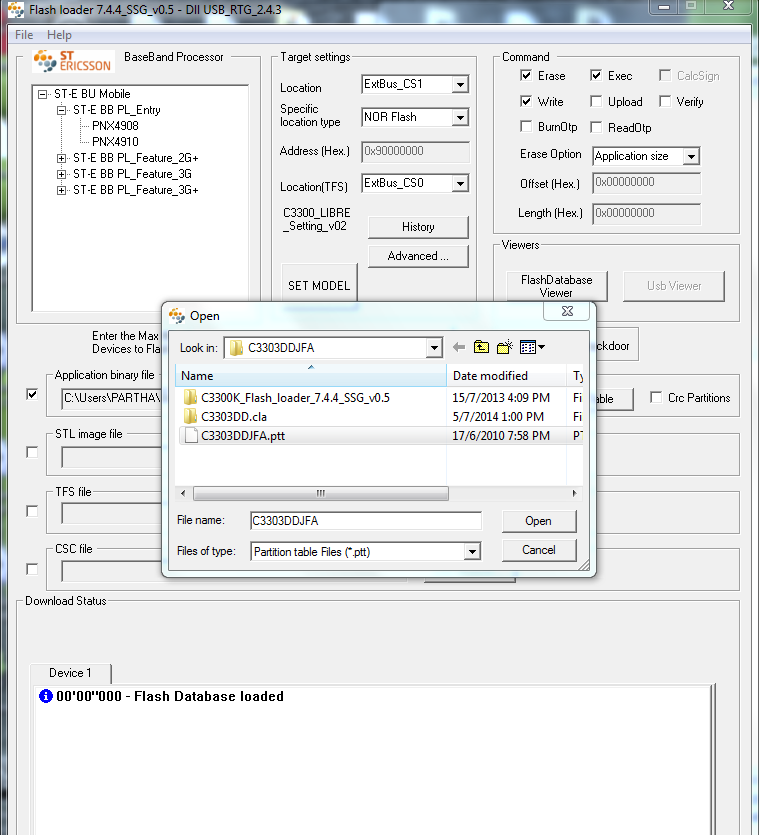
Task: Click the Open button in dialog
Action: 538,521
